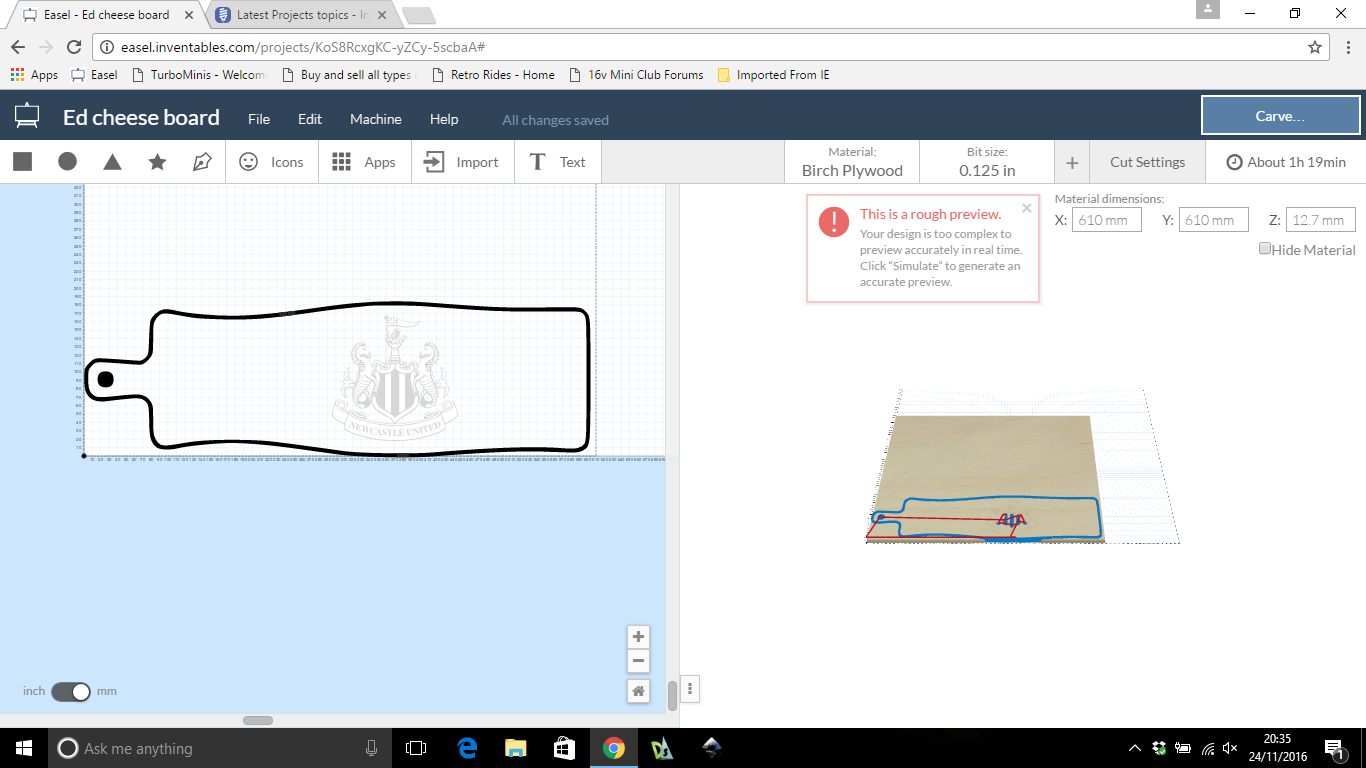
Task: Open the Easel bookmark
Action: click(x=94, y=75)
